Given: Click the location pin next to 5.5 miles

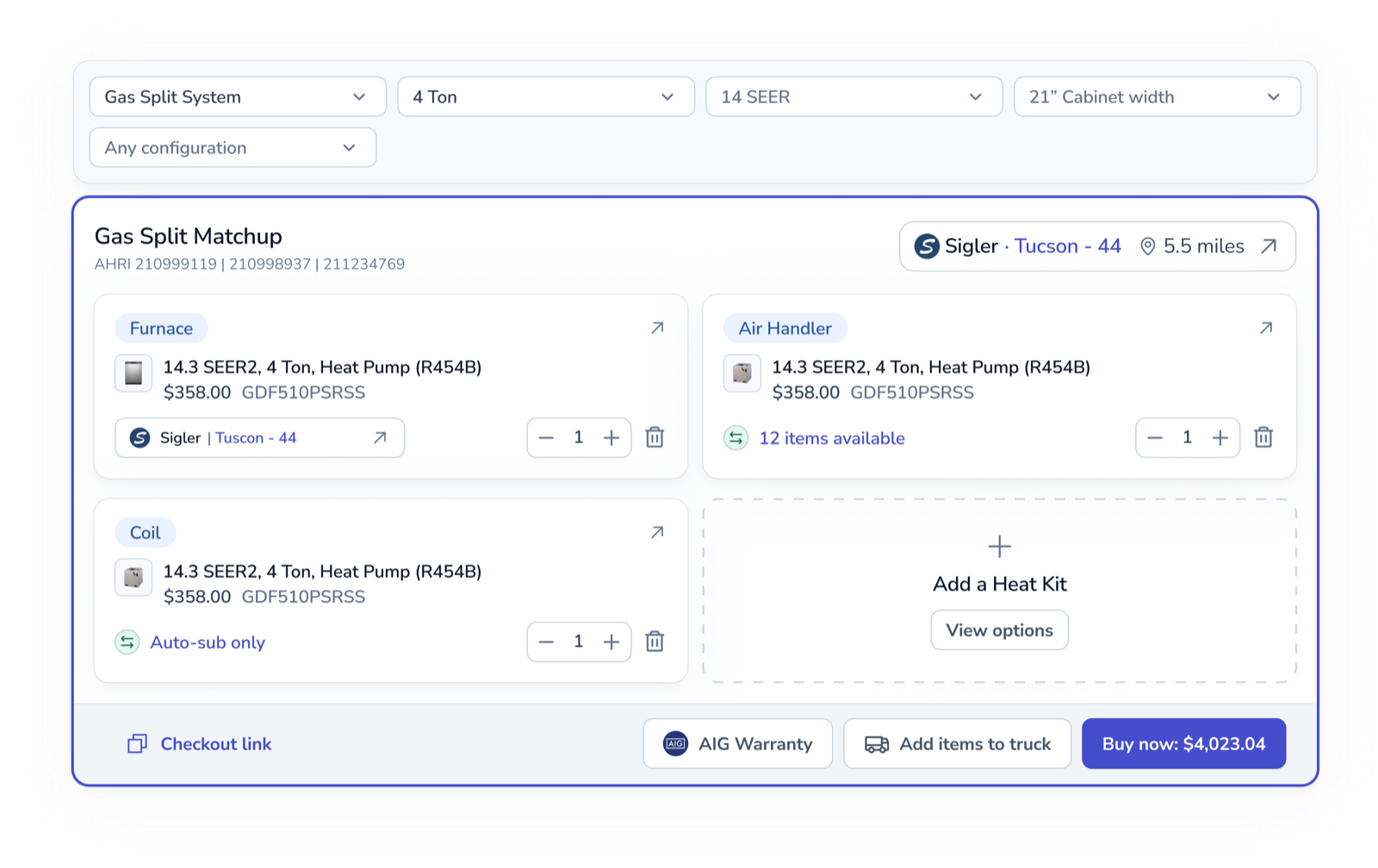Looking at the screenshot, I should 1147,247.
